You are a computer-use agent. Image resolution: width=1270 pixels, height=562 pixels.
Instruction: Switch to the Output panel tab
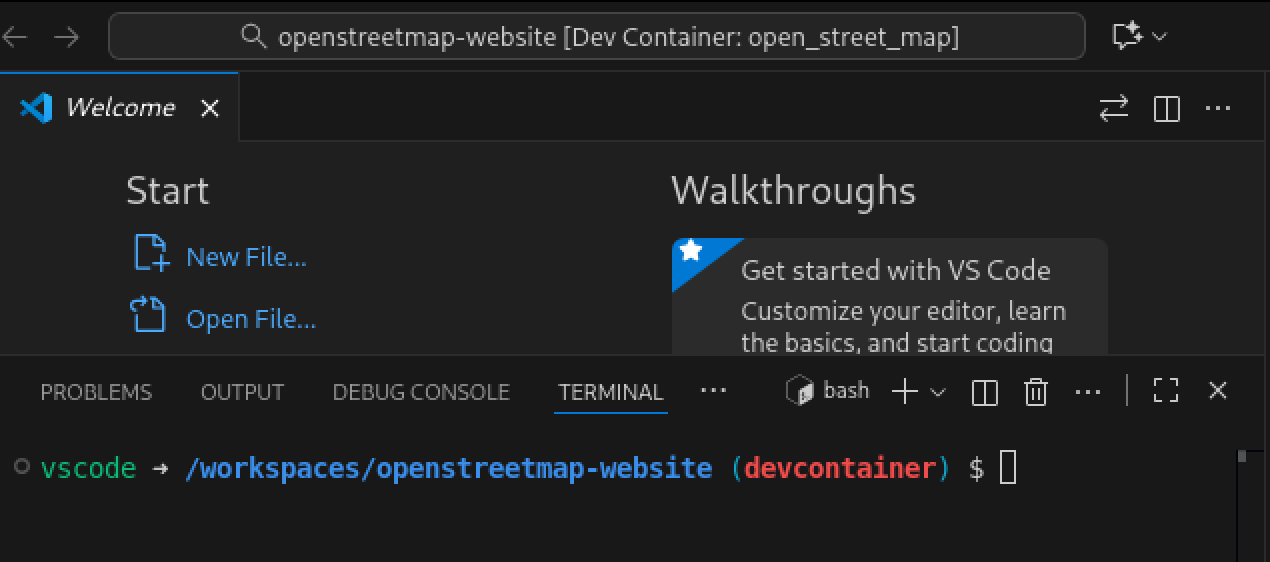(x=242, y=392)
